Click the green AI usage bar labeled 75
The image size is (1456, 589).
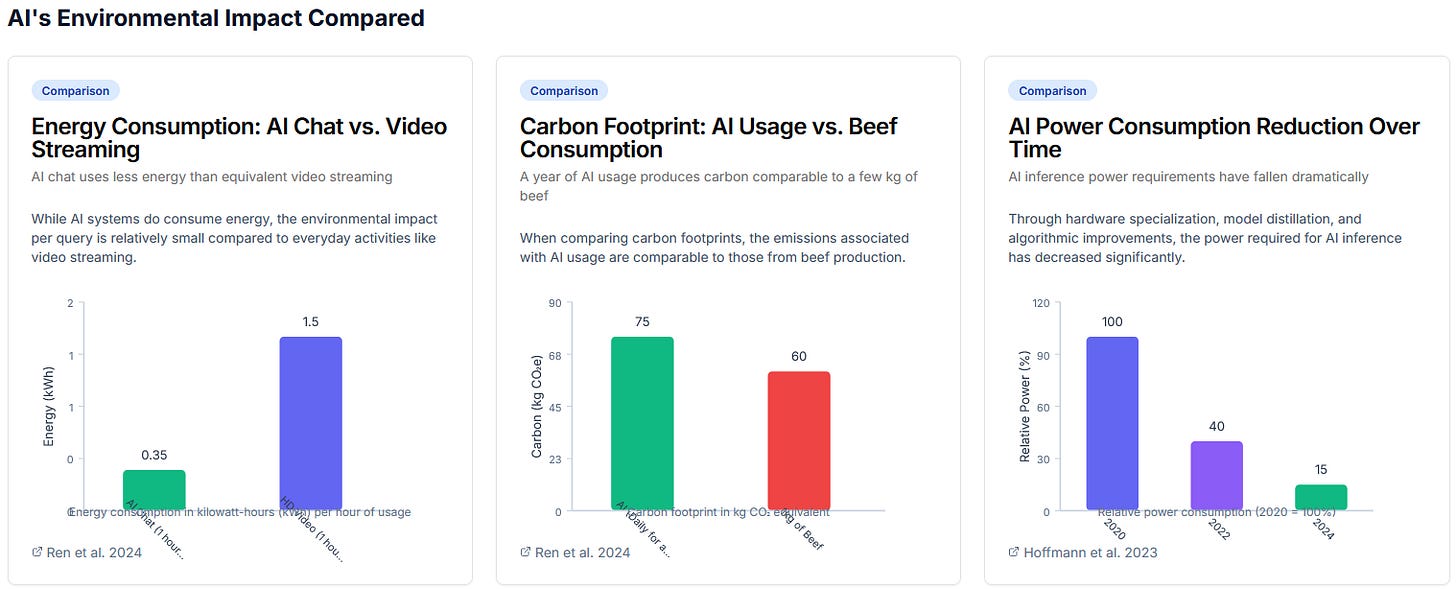click(642, 422)
